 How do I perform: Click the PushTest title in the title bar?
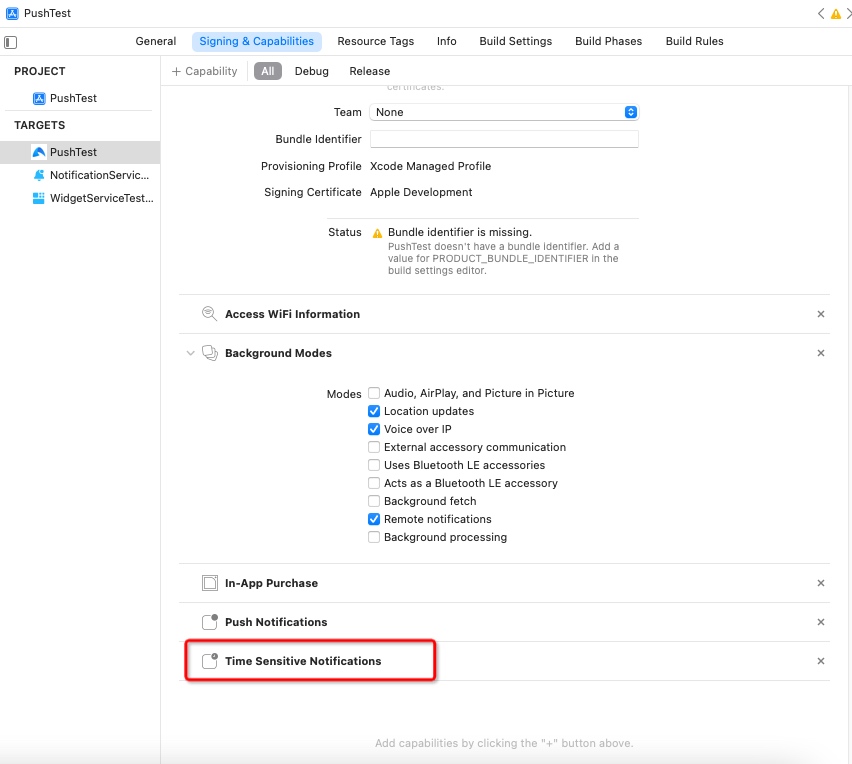point(47,14)
